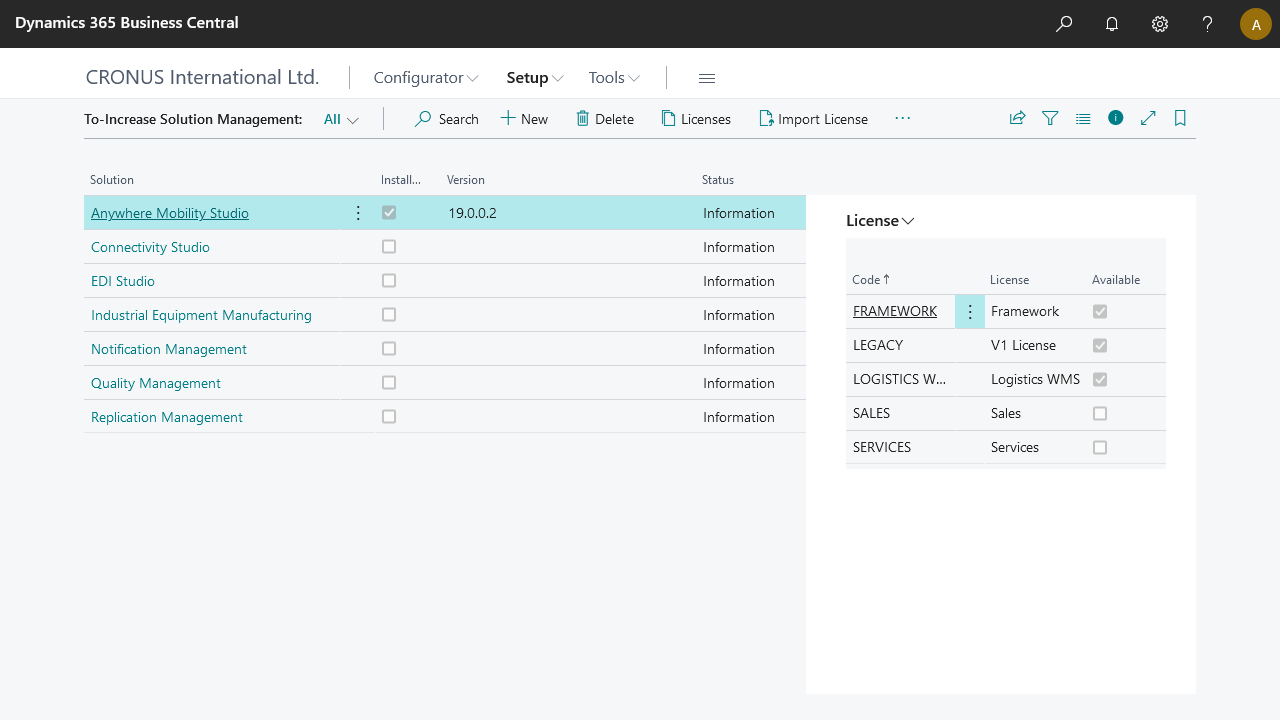The height and width of the screenshot is (720, 1280).
Task: Open the user account avatar A
Action: pyautogui.click(x=1256, y=24)
